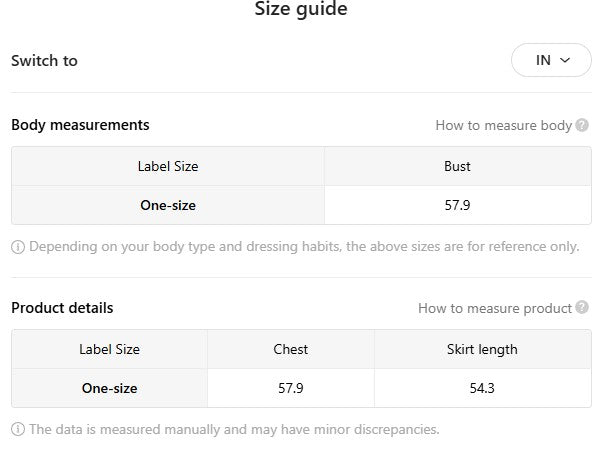Click the Skirt length column header
This screenshot has width=608, height=451.
pos(482,349)
